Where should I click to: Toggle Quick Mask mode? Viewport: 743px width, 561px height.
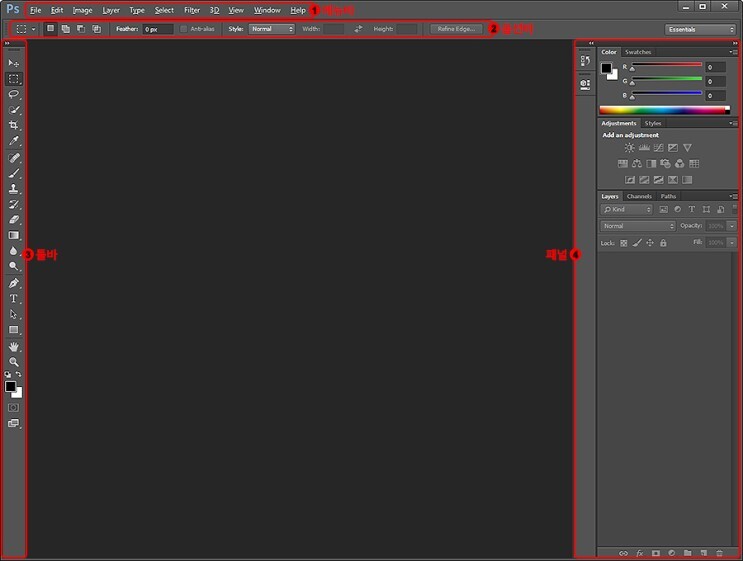point(13,407)
